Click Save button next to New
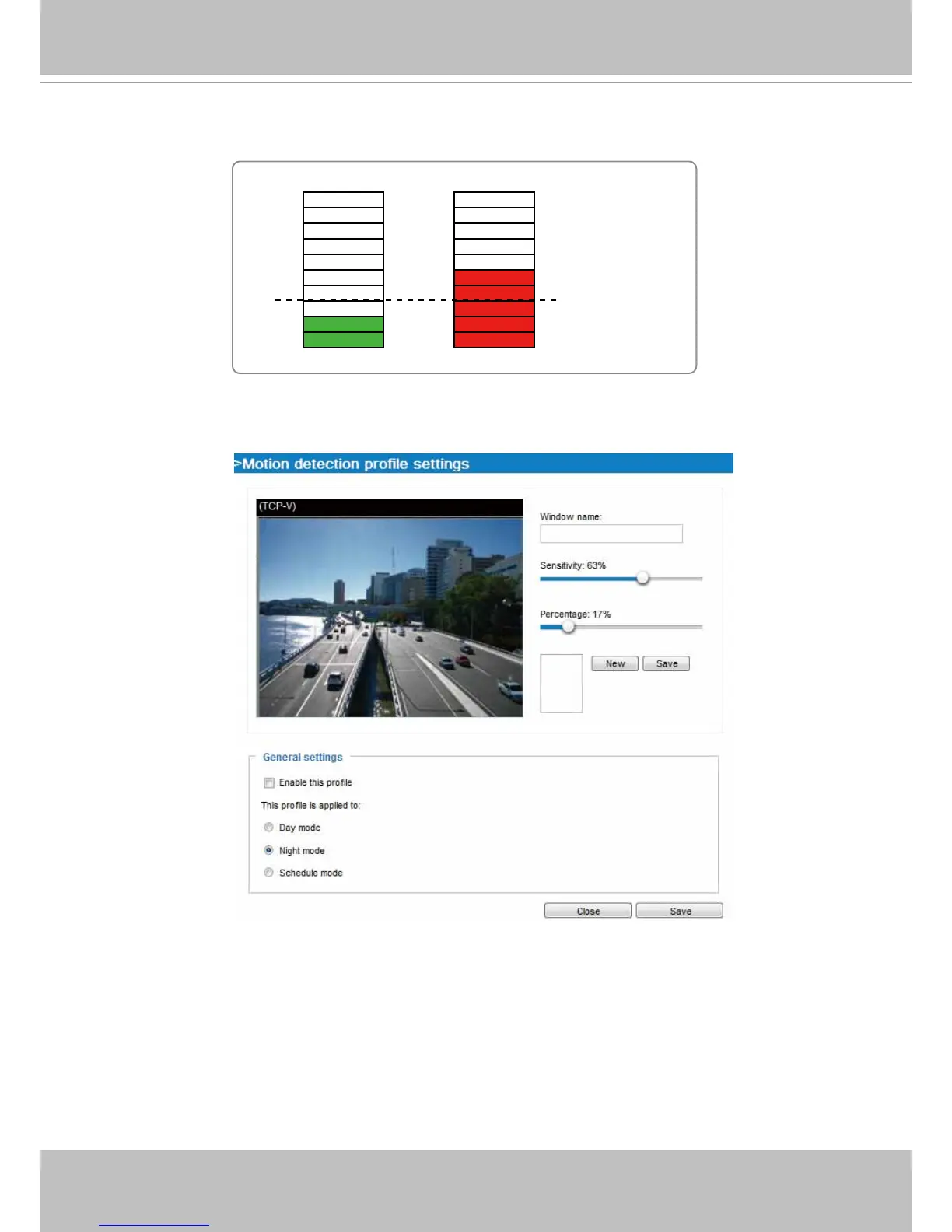Screen dimensions: 952x1232 667,663
